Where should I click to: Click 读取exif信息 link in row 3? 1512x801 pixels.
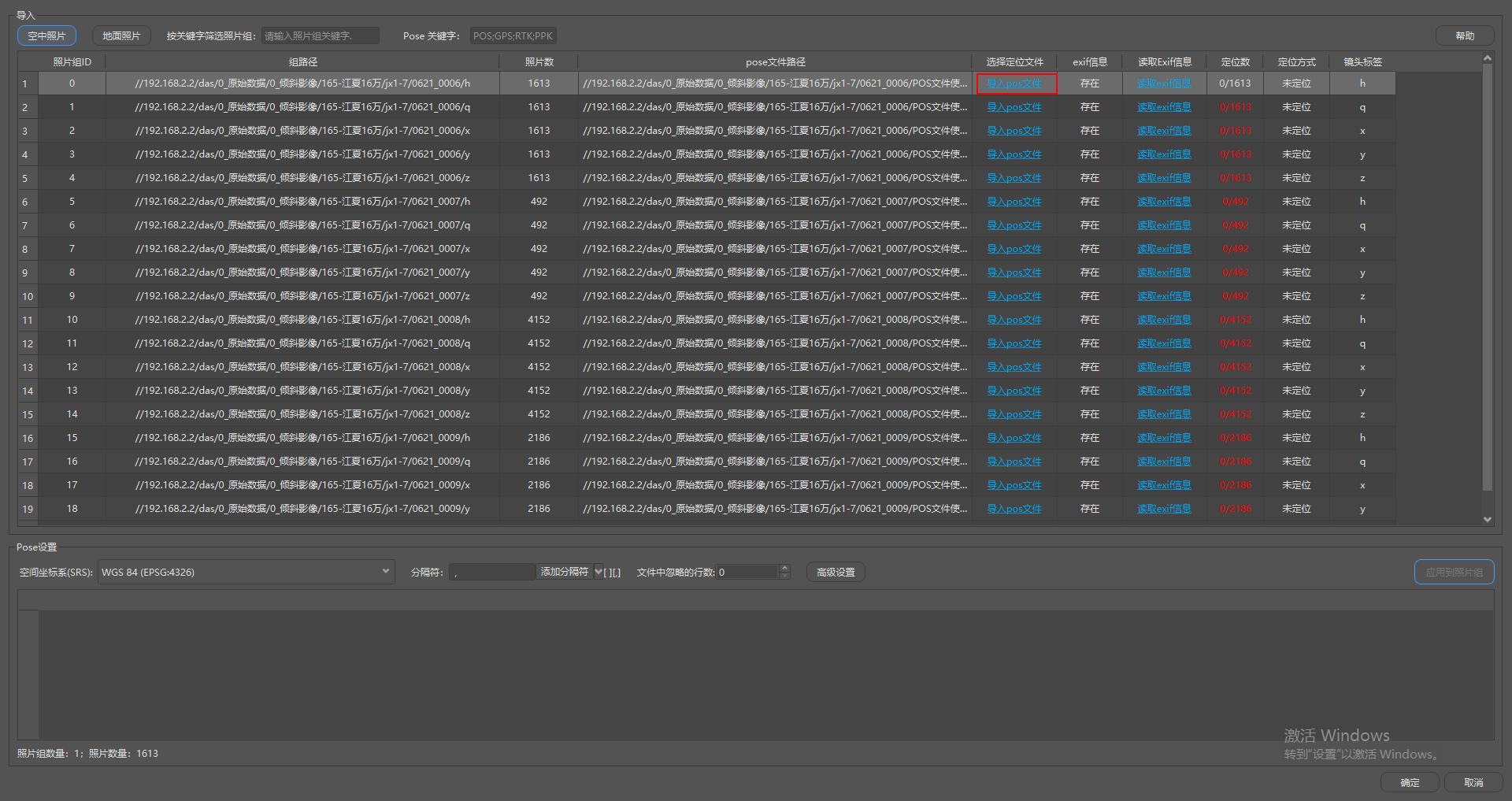[x=1164, y=131]
